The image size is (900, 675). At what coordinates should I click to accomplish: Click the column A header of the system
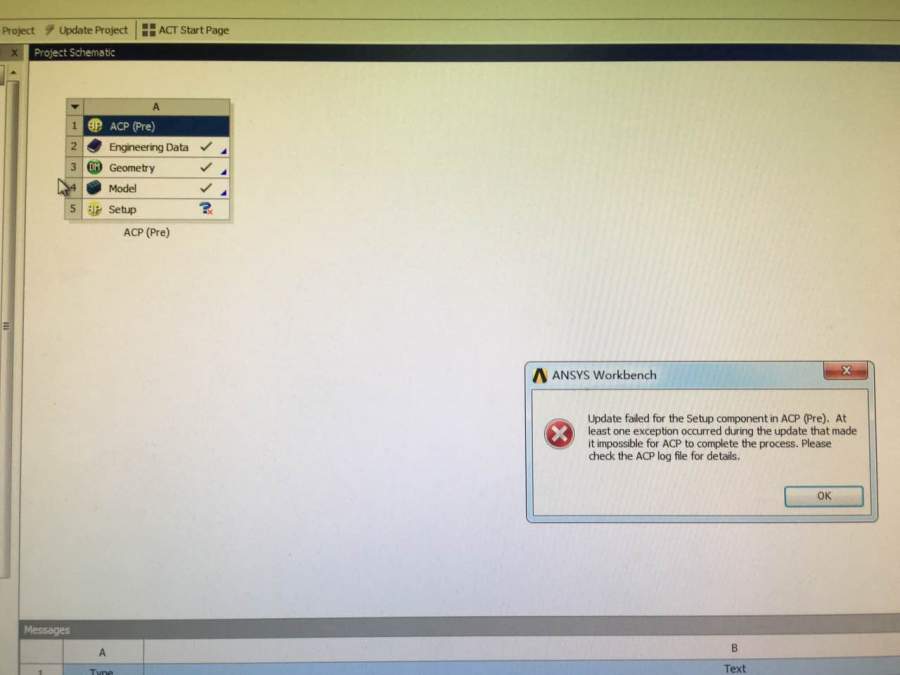[x=156, y=107]
